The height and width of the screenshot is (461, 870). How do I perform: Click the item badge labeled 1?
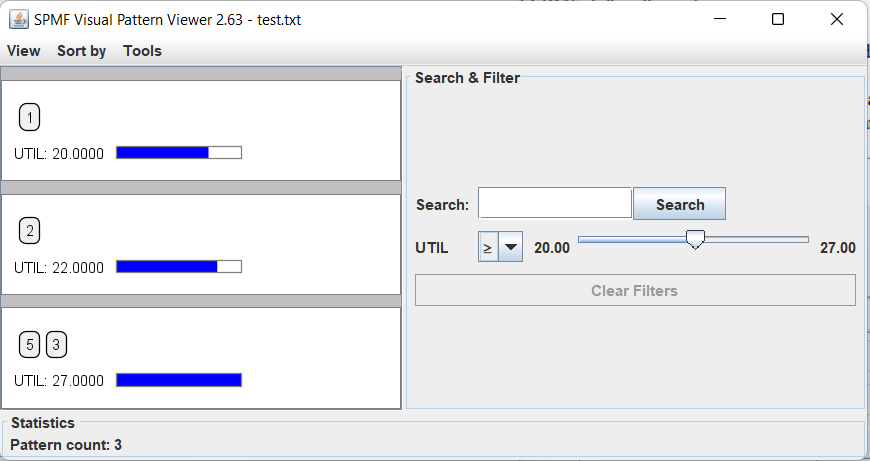pyautogui.click(x=30, y=119)
